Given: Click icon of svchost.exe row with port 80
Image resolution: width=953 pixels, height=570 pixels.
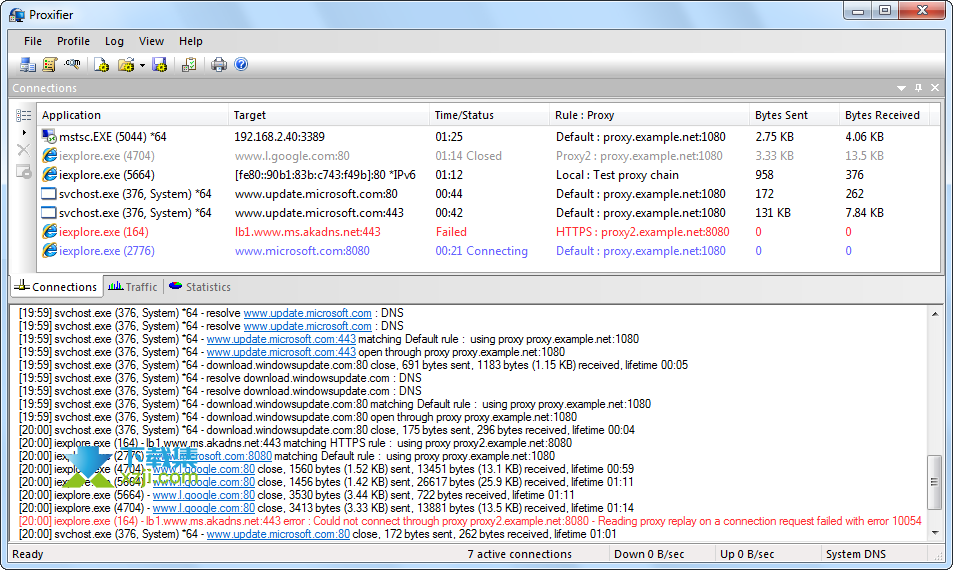Looking at the screenshot, I should (x=49, y=194).
